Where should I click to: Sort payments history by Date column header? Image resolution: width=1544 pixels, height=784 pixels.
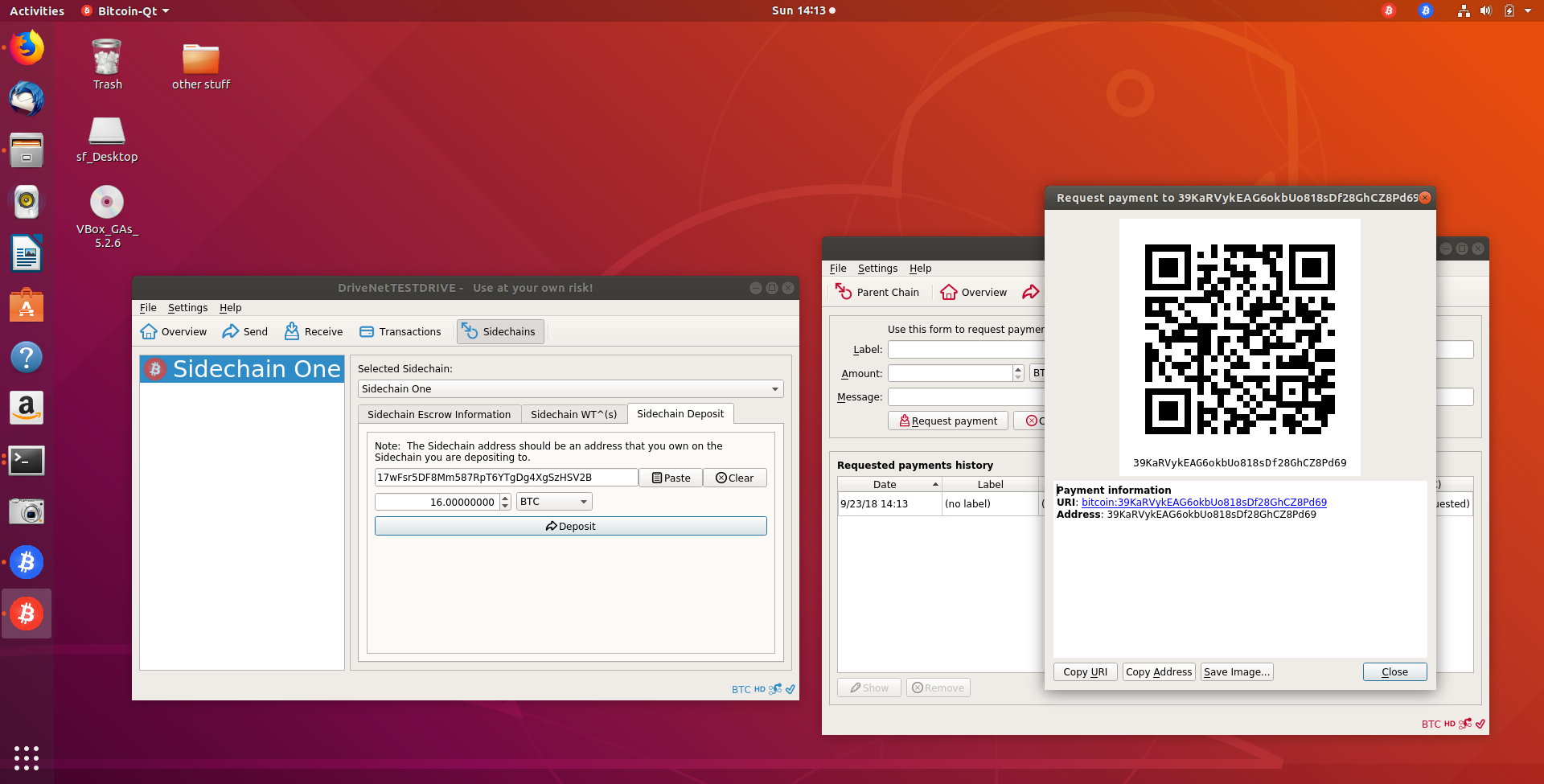point(889,484)
